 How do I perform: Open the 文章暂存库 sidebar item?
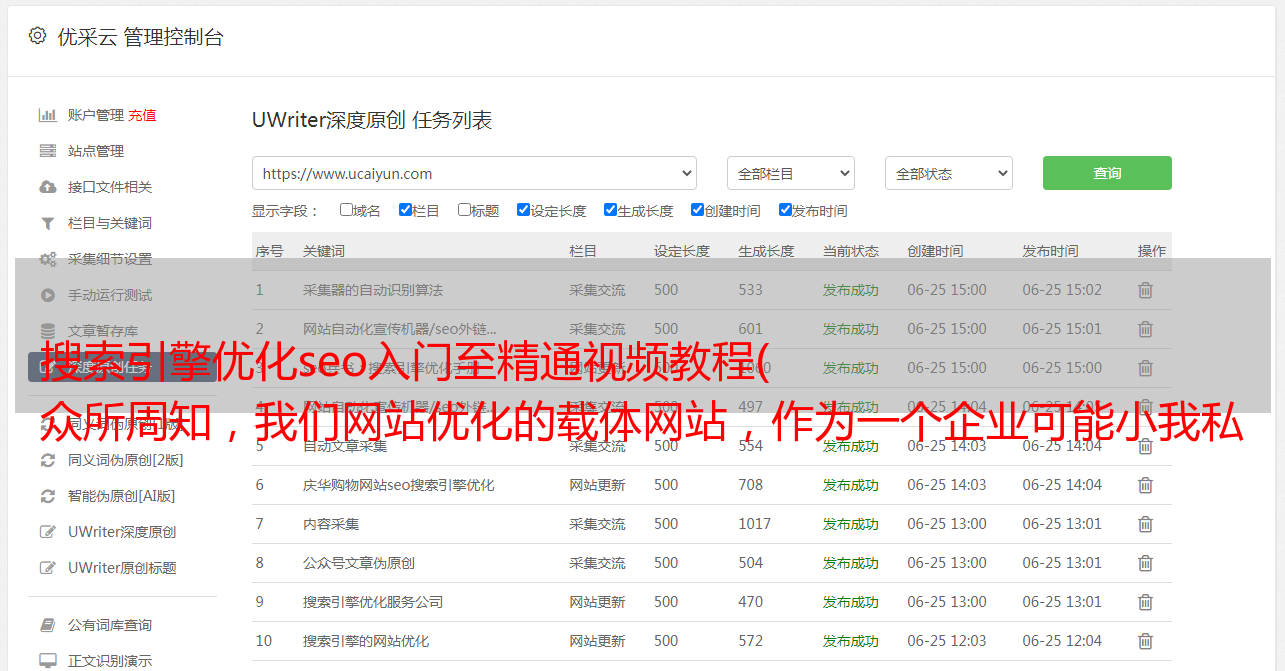(x=103, y=331)
